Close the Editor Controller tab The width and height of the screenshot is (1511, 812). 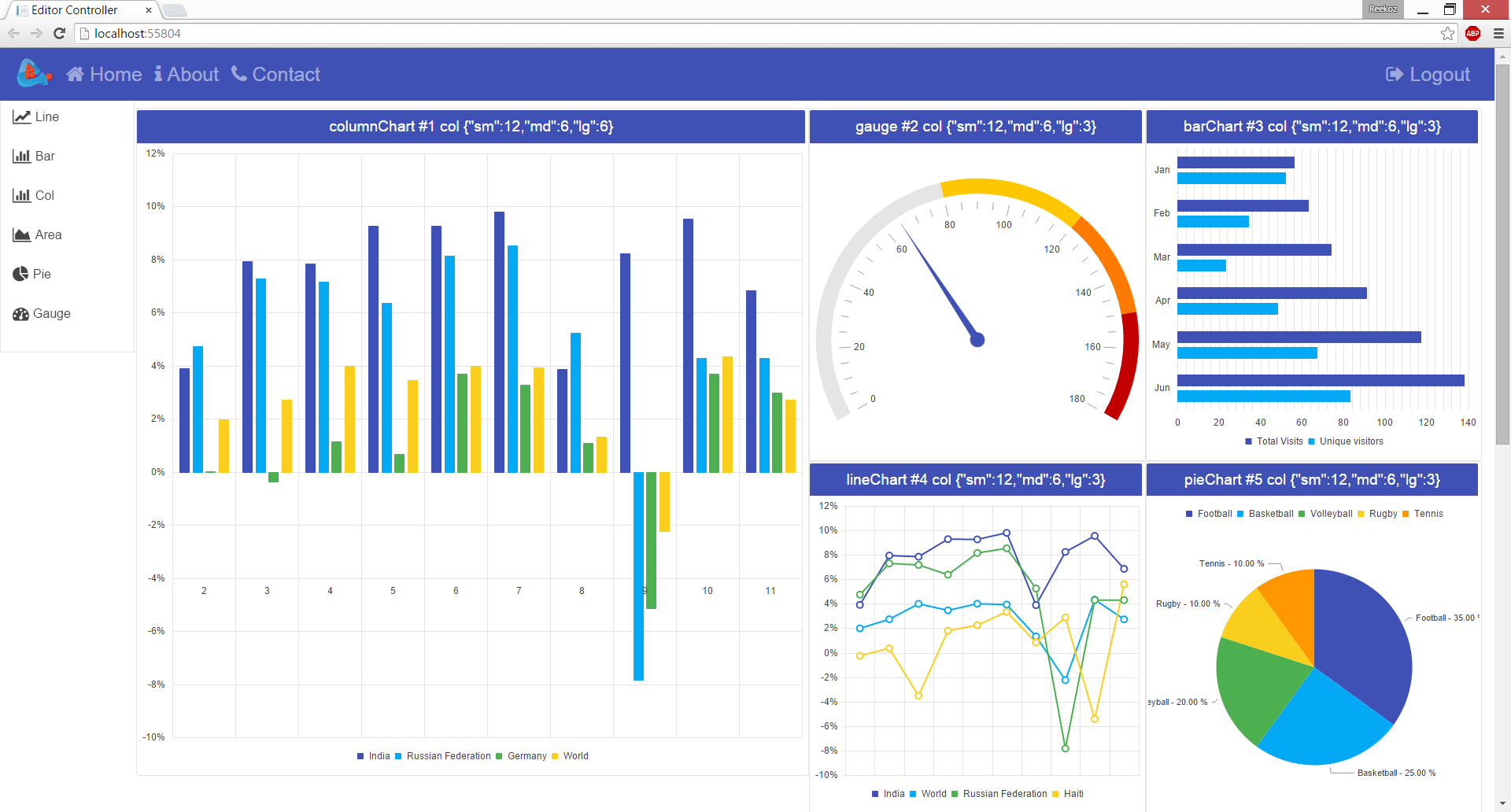click(x=149, y=10)
